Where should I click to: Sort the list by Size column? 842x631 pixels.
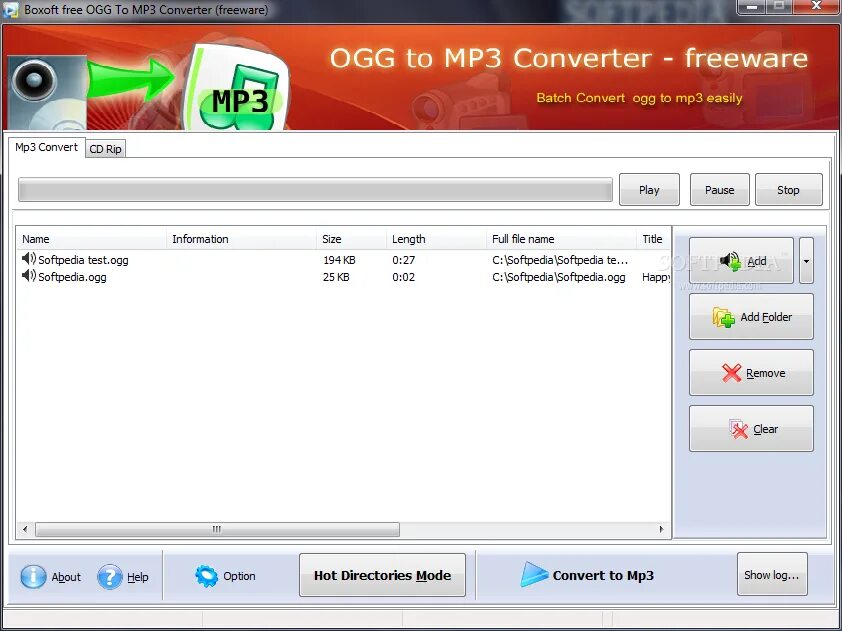[x=351, y=239]
